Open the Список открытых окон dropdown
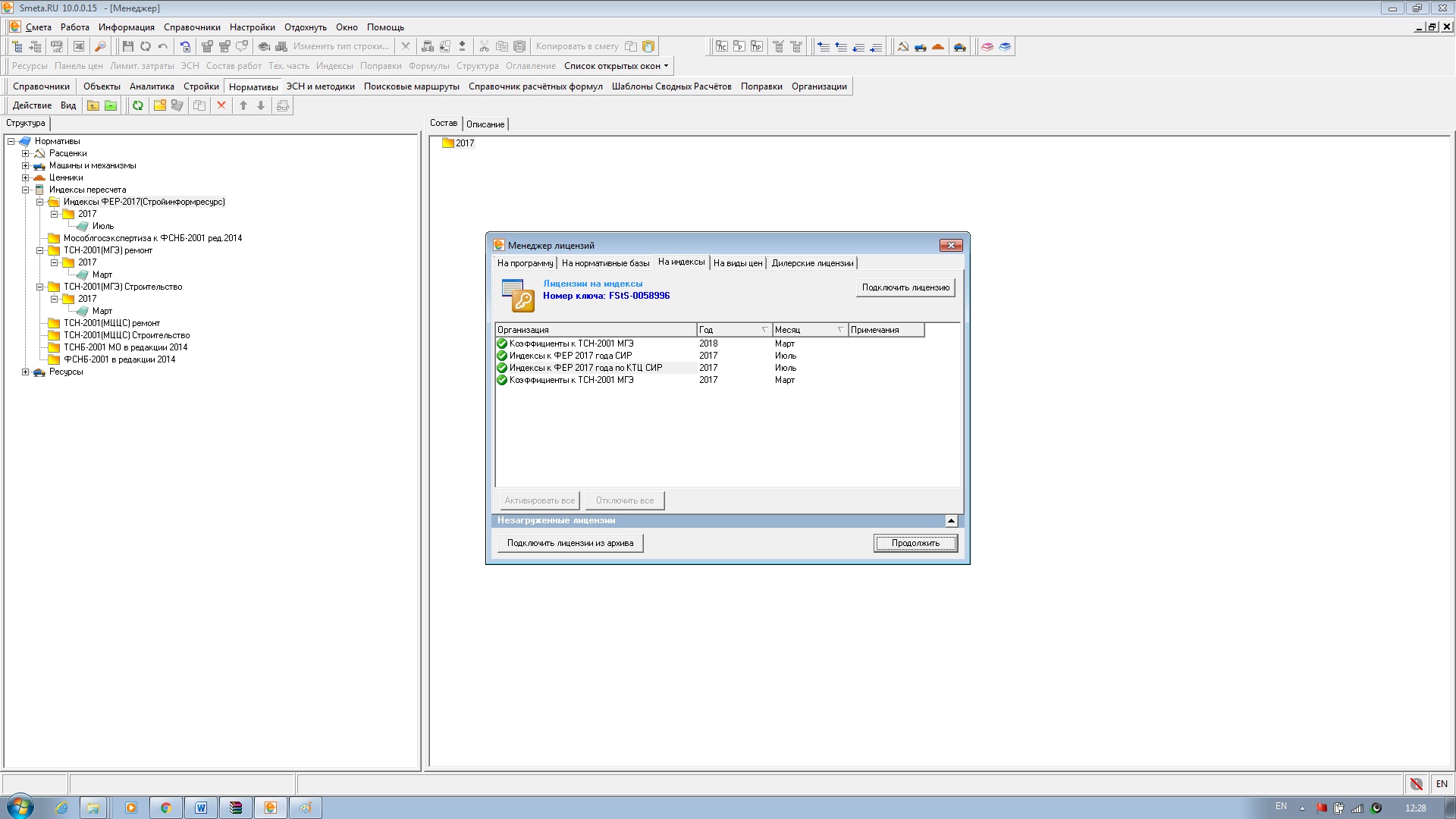The image size is (1456, 819). (617, 66)
